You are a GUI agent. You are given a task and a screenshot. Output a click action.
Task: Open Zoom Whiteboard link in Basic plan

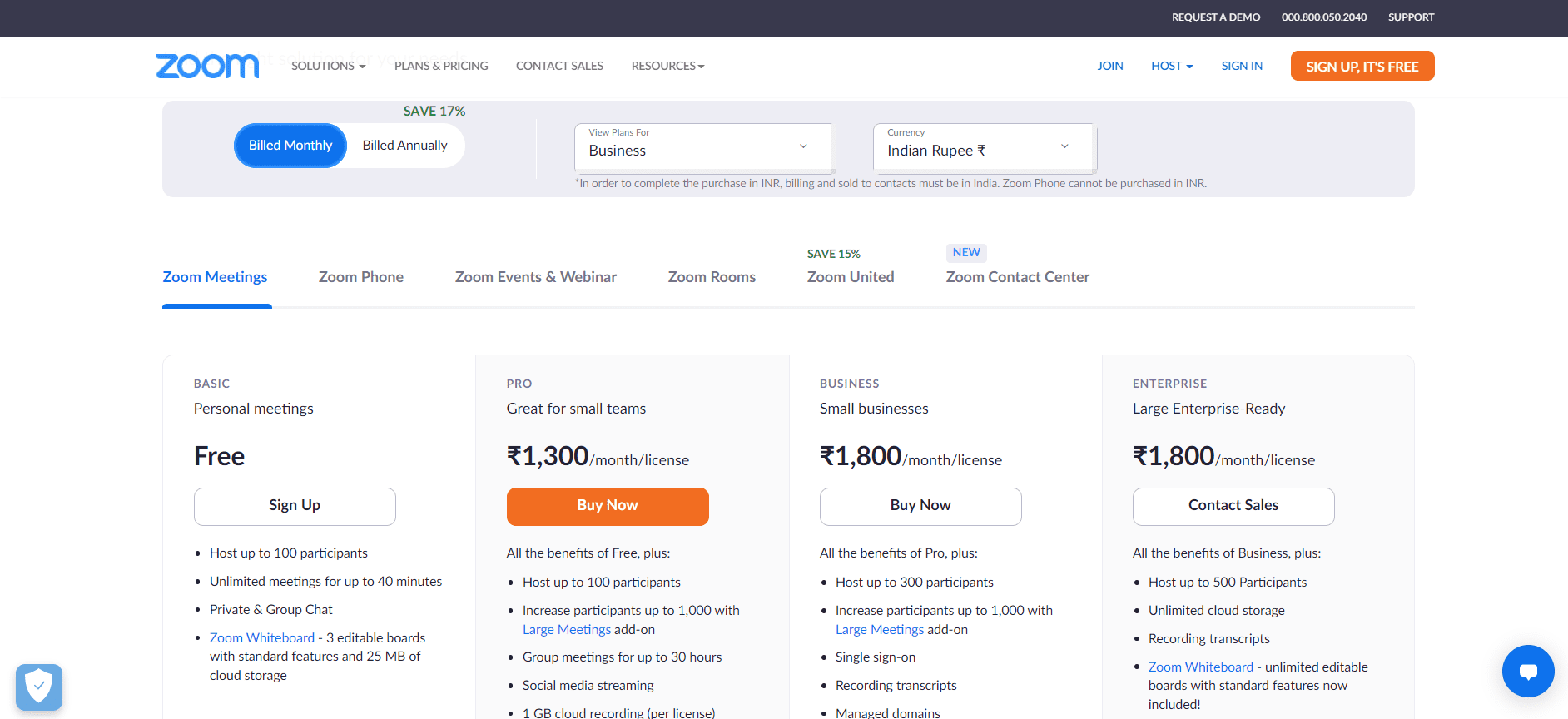[262, 637]
